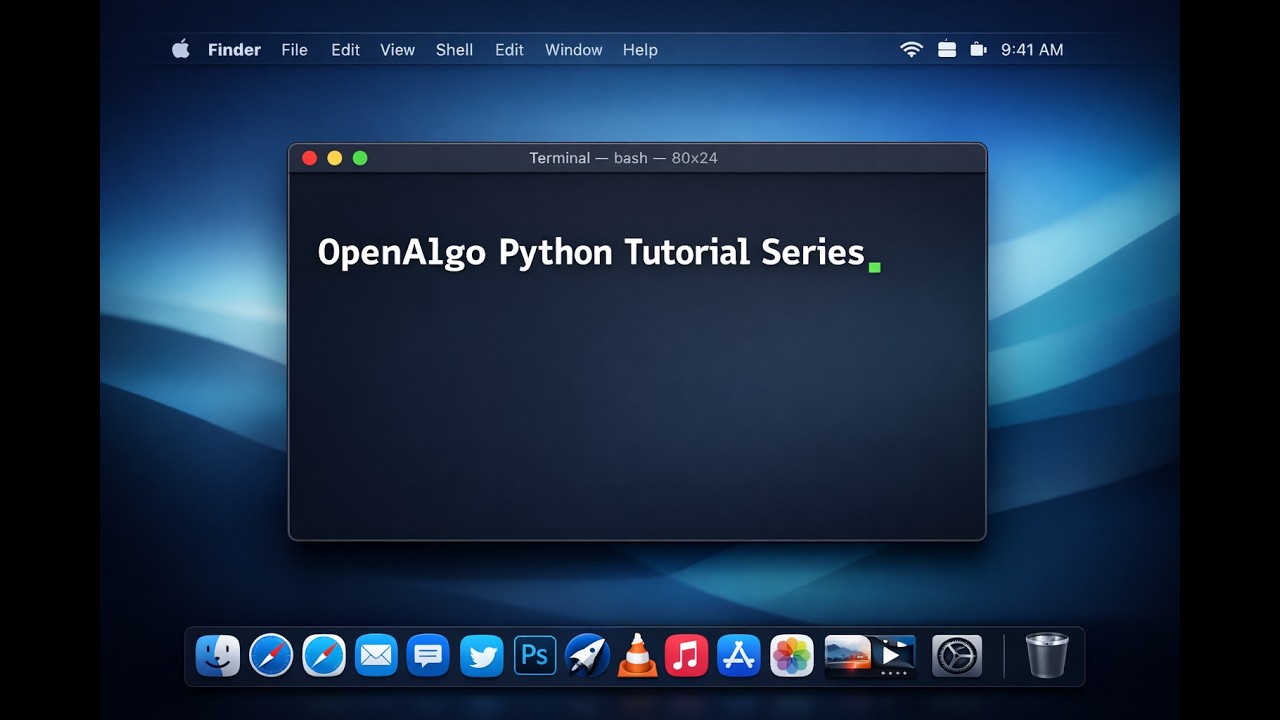Minimize Terminal with the yellow button
This screenshot has height=720, width=1280.
[x=334, y=158]
